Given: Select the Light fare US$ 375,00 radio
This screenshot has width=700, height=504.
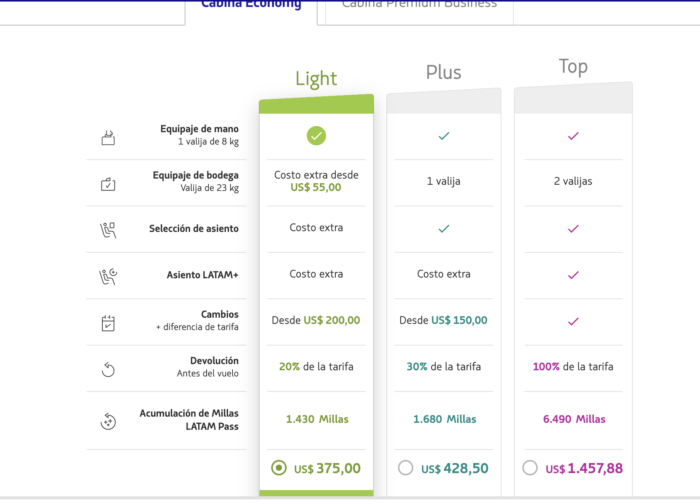Looking at the screenshot, I should (x=278, y=467).
